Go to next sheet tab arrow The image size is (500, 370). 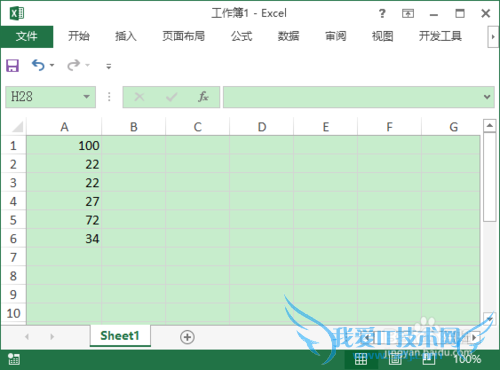click(52, 337)
